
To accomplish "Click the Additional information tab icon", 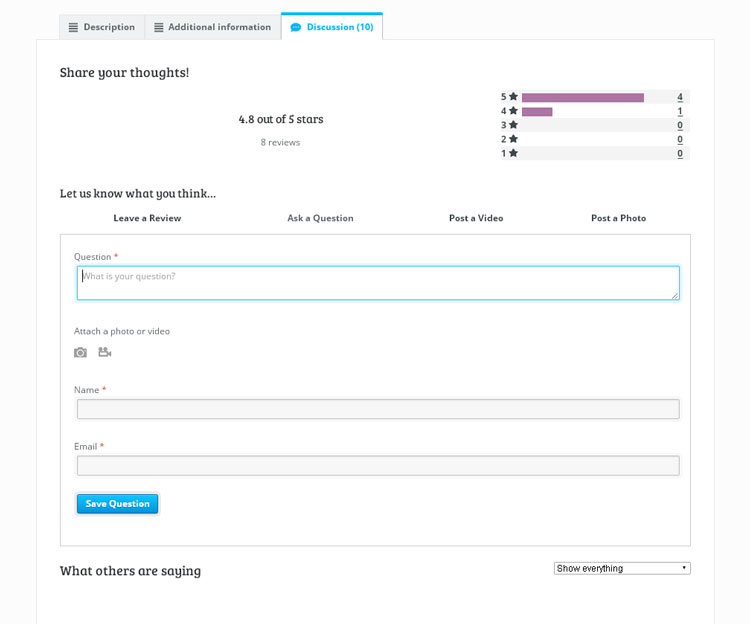I will click(158, 27).
